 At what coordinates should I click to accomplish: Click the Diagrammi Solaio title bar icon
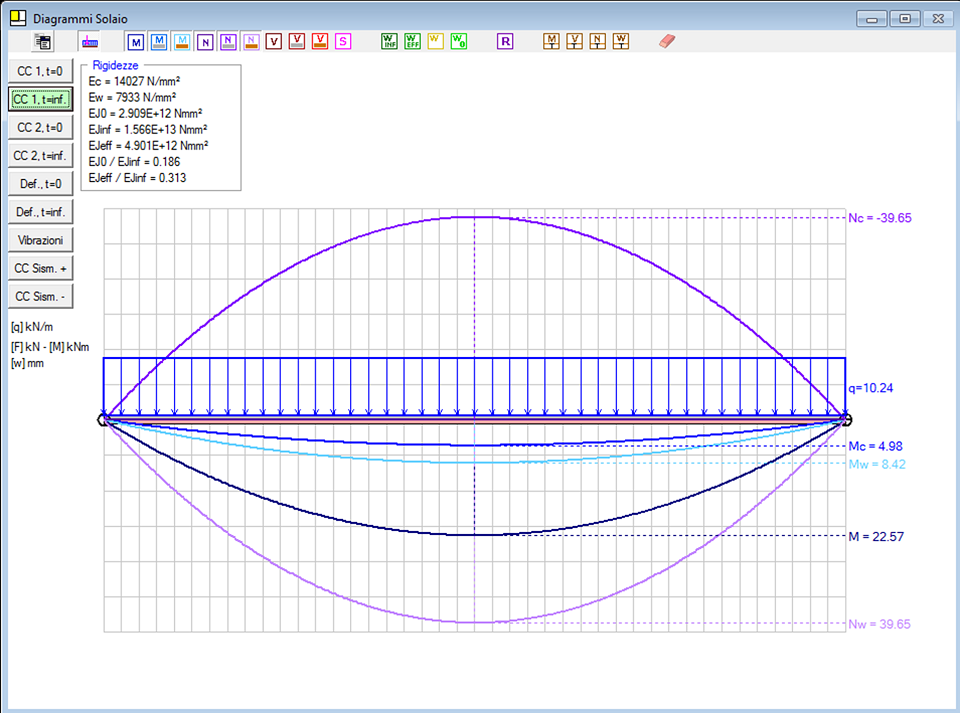coord(17,18)
